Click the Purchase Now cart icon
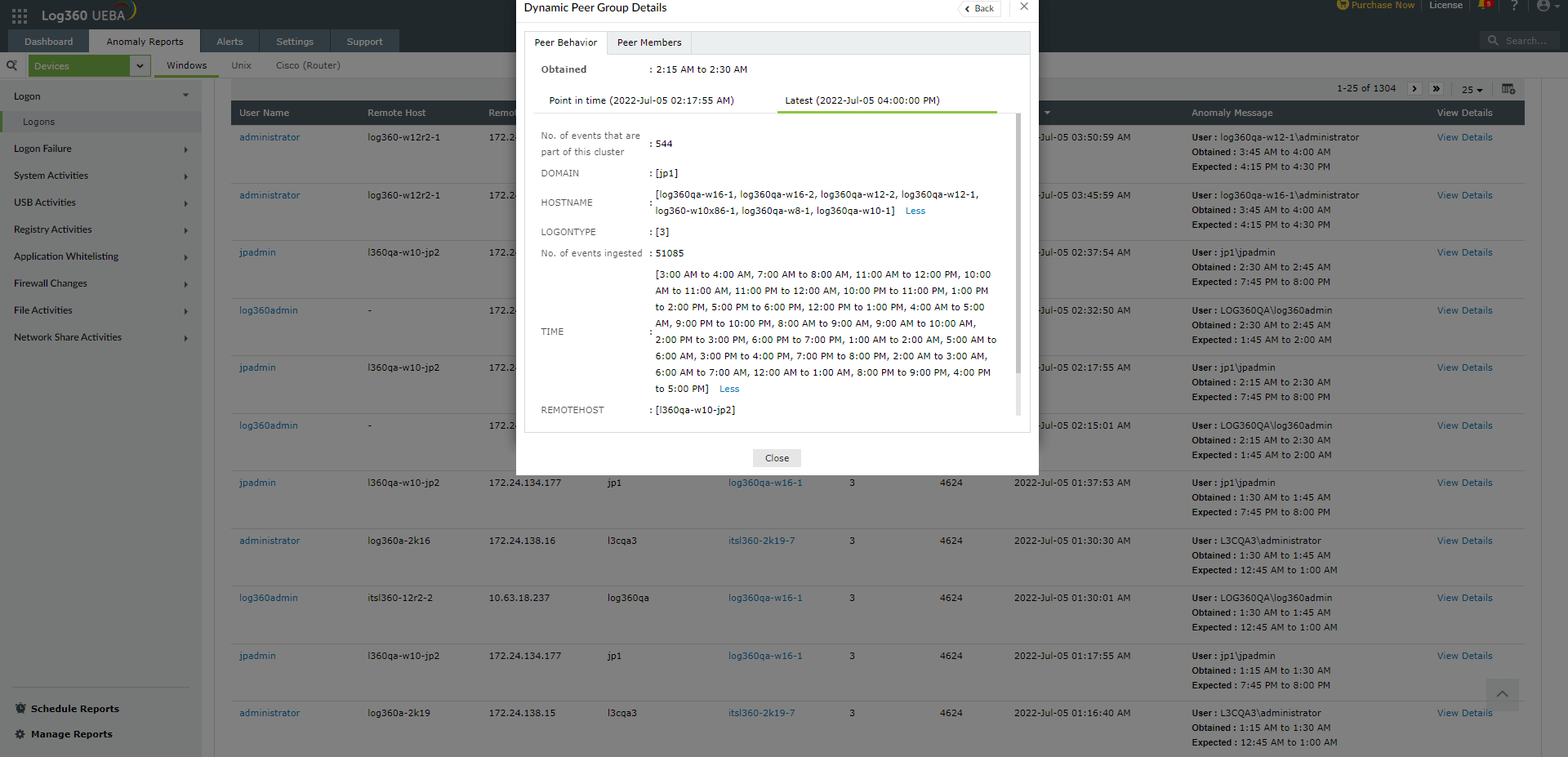The width and height of the screenshot is (1568, 757). [1343, 5]
